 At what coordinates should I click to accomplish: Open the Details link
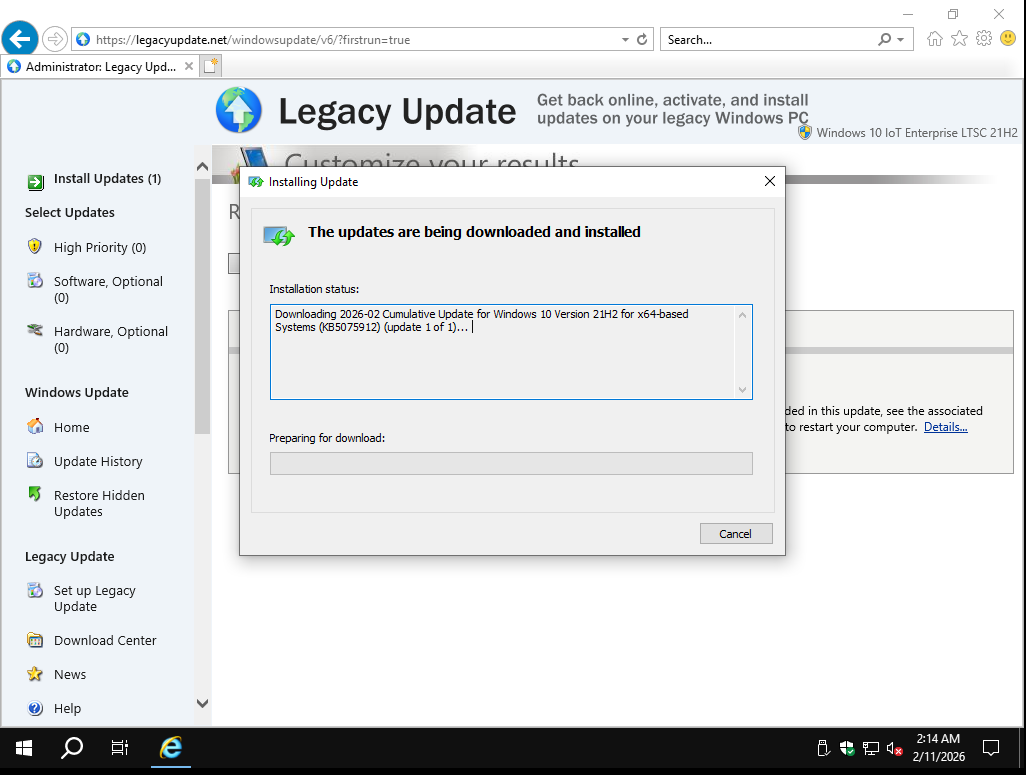point(946,427)
